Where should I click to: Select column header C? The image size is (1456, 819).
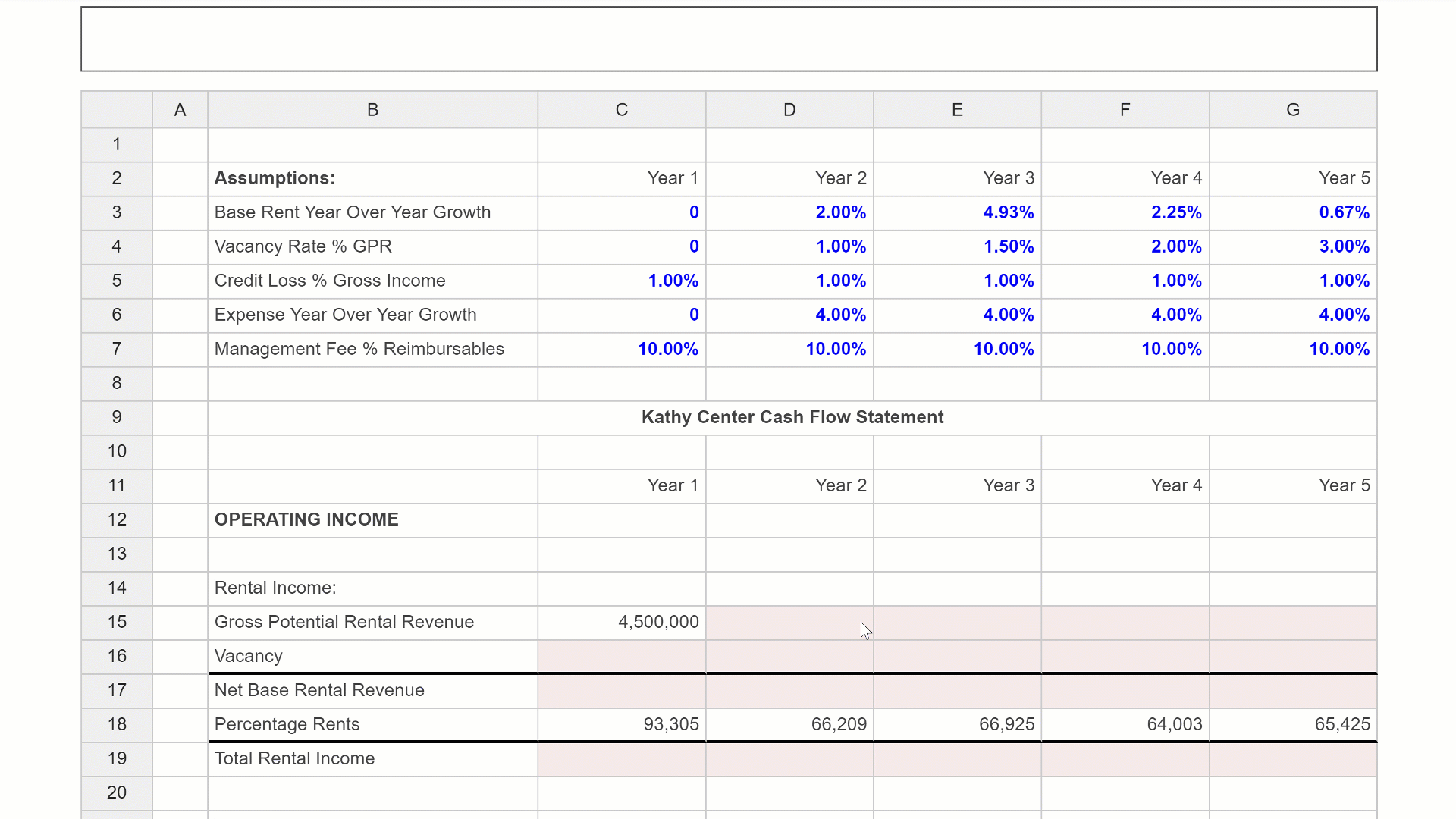click(621, 109)
